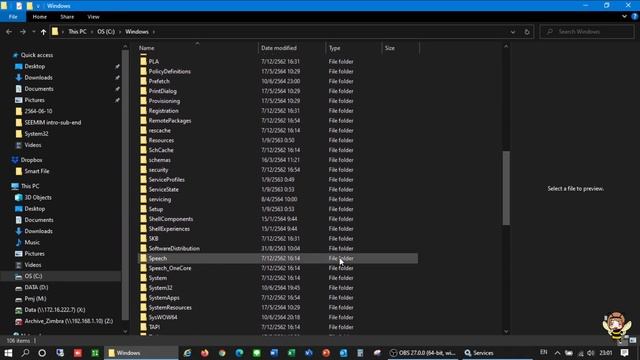Open SEEMIM intro-sub-end folder
This screenshot has height=360, width=640.
click(53, 122)
